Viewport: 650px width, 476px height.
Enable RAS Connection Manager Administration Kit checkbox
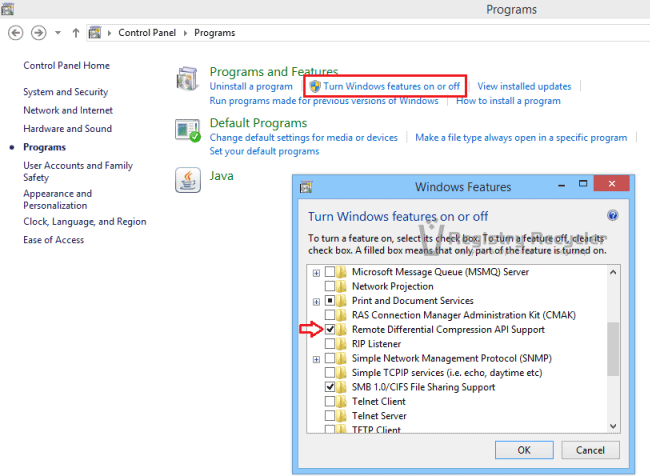330,315
